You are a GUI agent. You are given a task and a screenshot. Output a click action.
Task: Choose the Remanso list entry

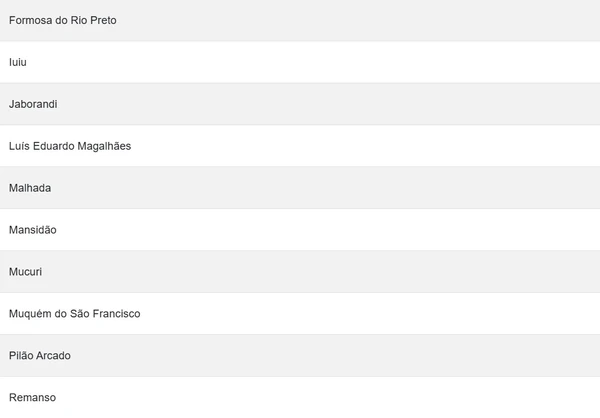click(x=300, y=398)
